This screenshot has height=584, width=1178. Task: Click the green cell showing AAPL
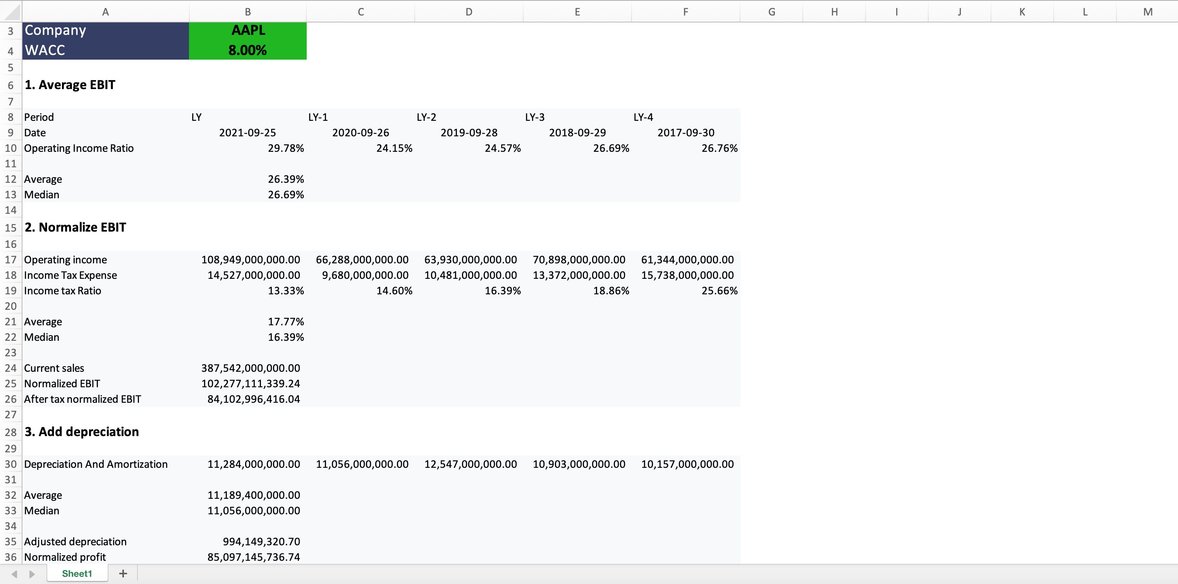[x=247, y=30]
